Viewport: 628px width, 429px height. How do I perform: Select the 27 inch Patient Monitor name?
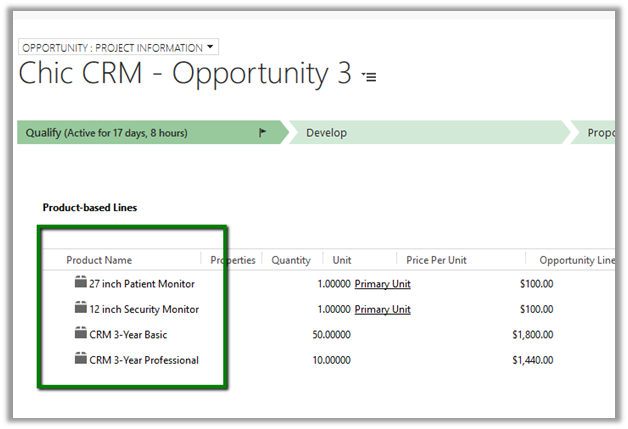[x=141, y=284]
